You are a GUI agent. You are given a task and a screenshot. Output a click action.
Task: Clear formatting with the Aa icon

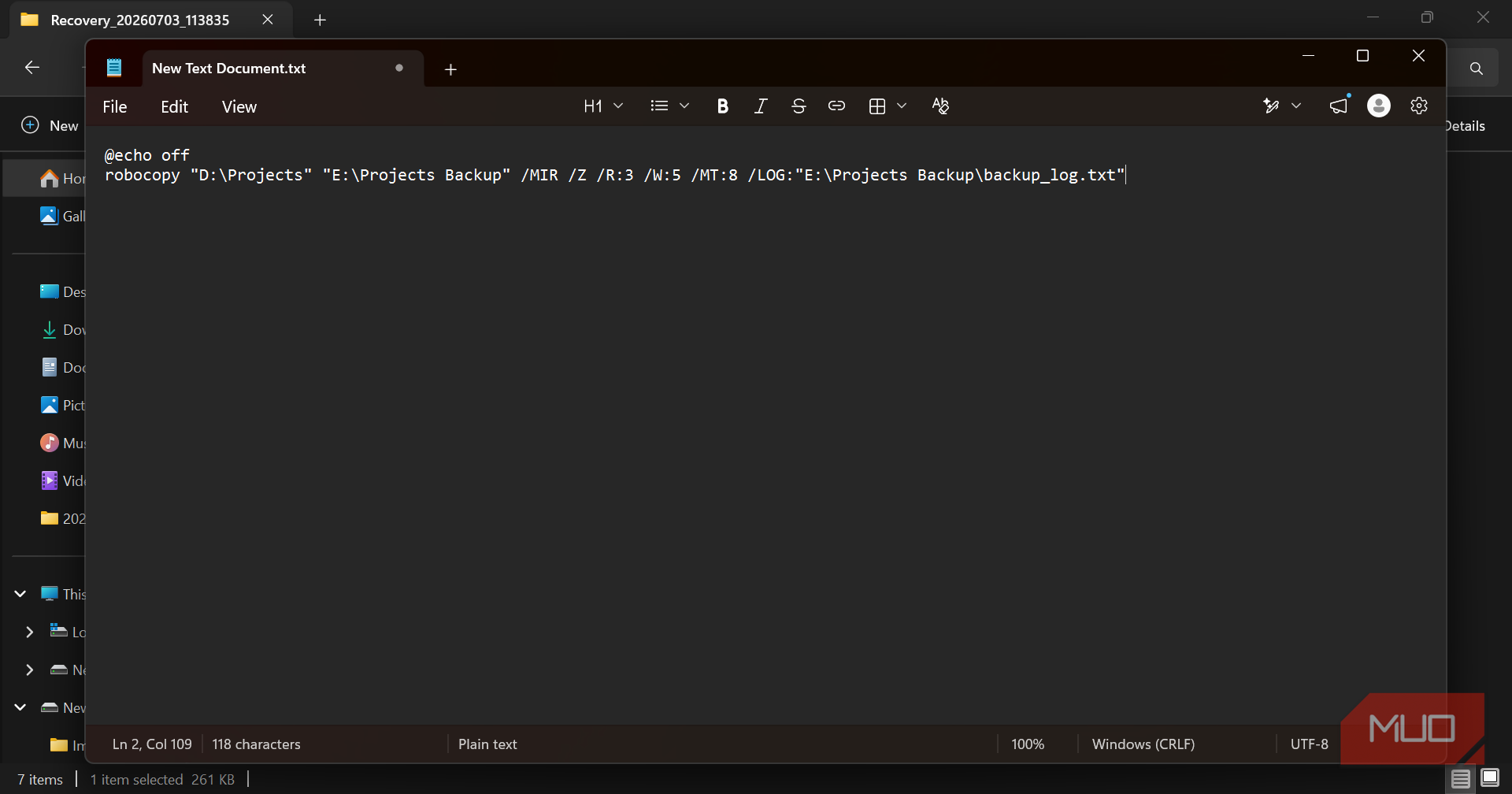940,106
